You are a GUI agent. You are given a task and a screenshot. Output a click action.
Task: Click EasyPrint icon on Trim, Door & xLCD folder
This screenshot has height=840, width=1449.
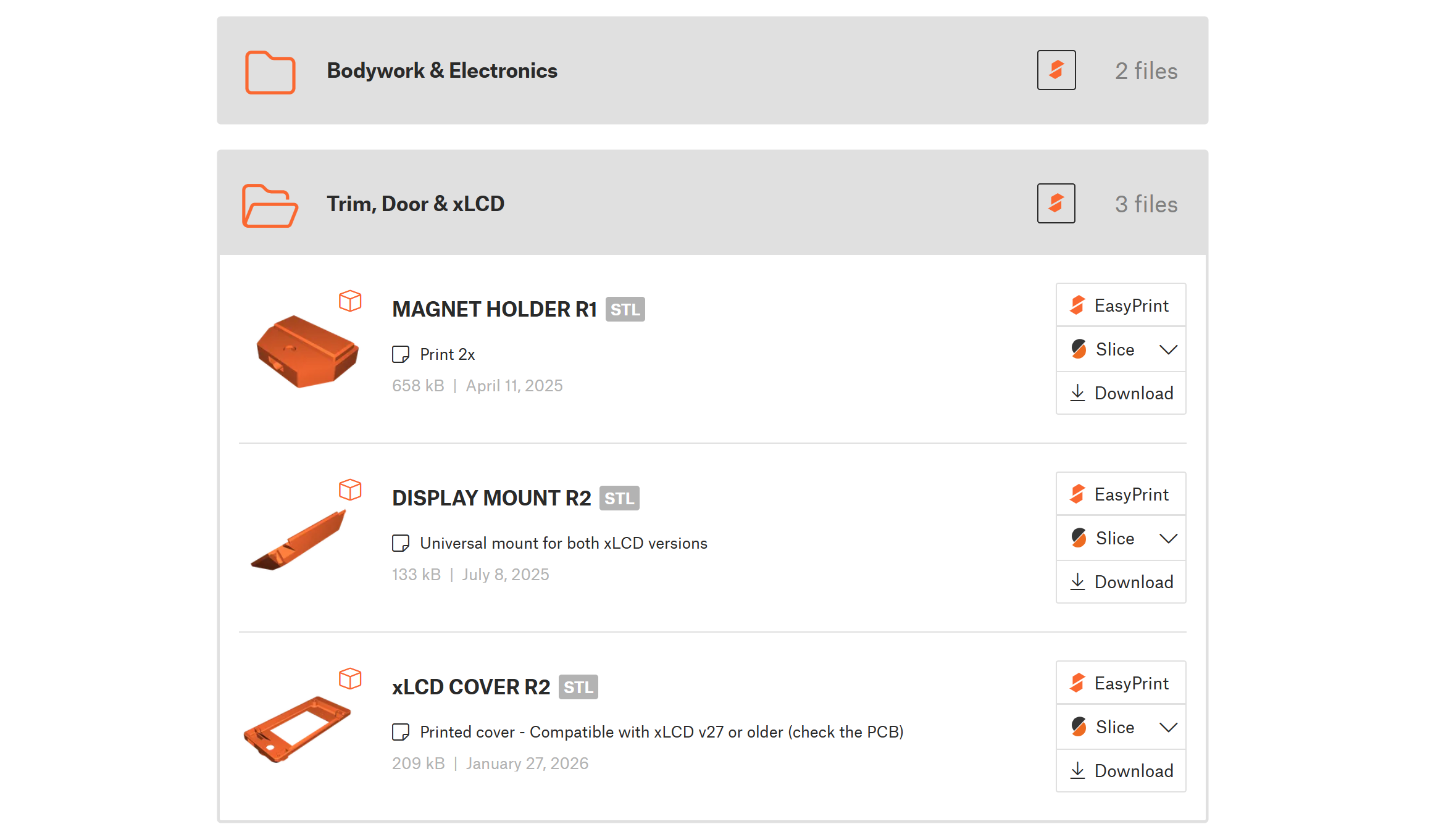[x=1056, y=204]
